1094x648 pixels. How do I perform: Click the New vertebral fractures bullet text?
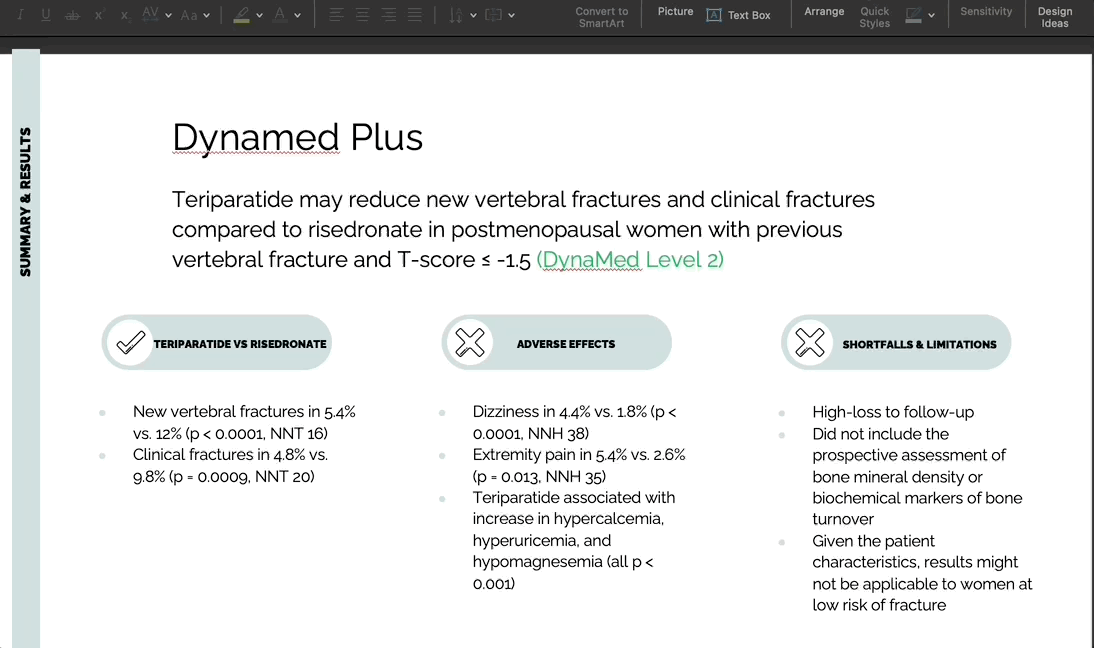click(244, 423)
